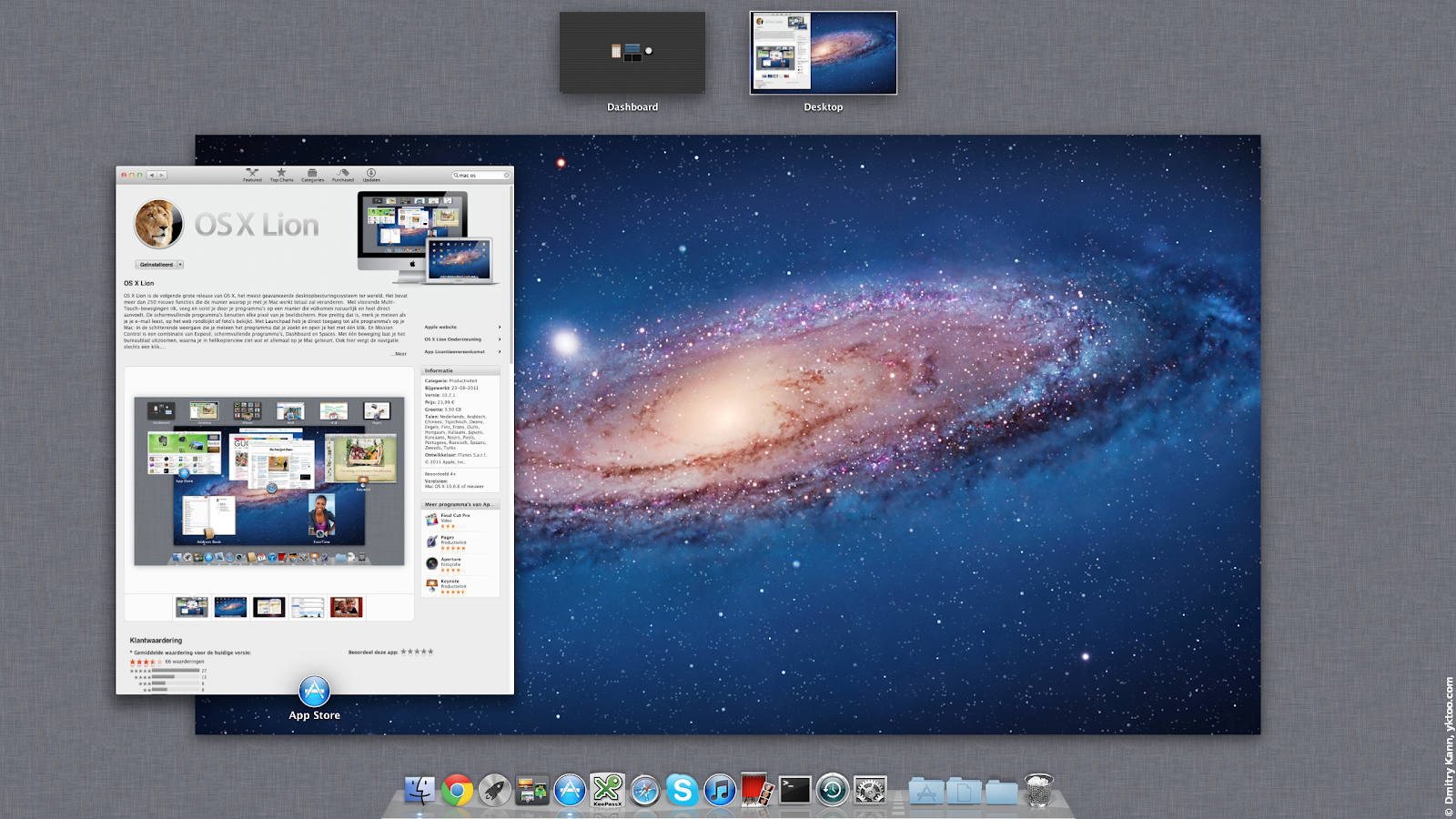Launch Google Chrome from the Dock
The image size is (1456, 819).
(x=458, y=790)
